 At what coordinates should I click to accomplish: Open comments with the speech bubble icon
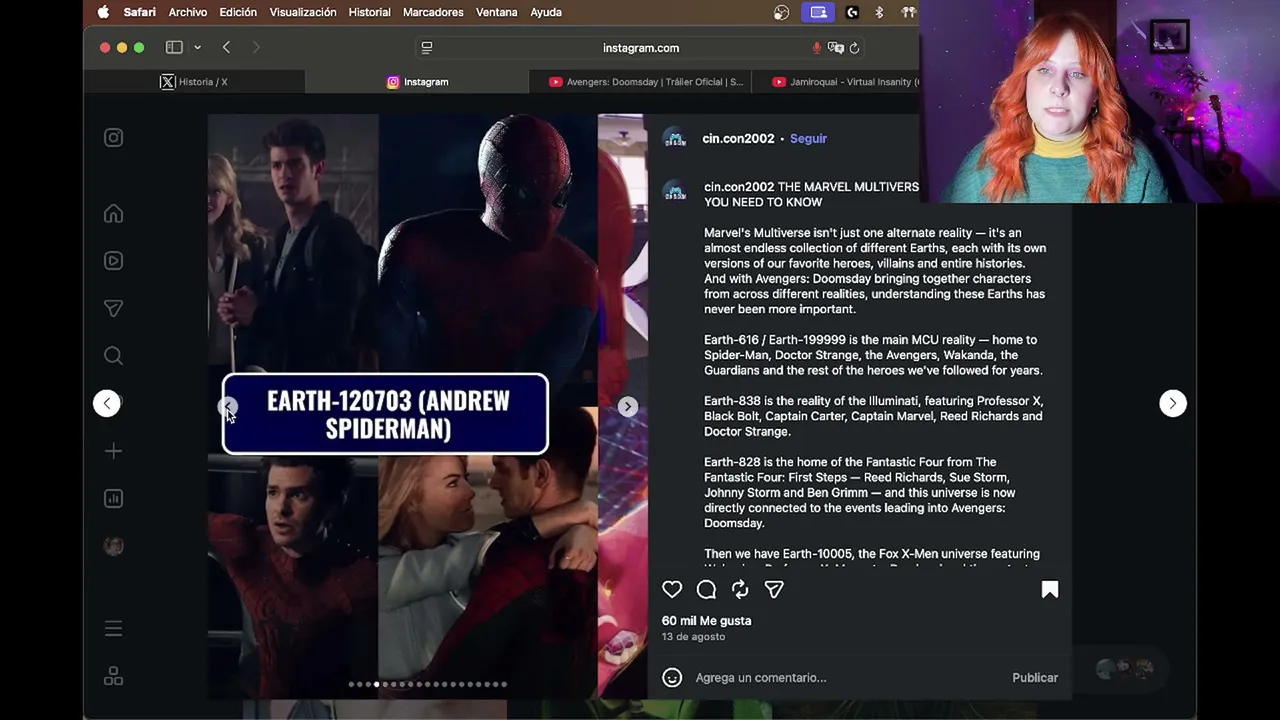point(706,590)
